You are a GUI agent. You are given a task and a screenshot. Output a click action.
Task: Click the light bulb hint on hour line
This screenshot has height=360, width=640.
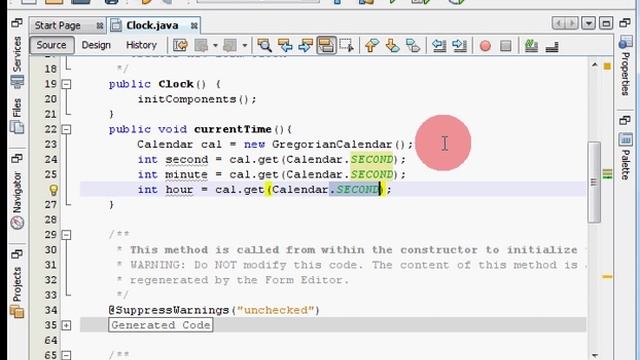(x=53, y=190)
